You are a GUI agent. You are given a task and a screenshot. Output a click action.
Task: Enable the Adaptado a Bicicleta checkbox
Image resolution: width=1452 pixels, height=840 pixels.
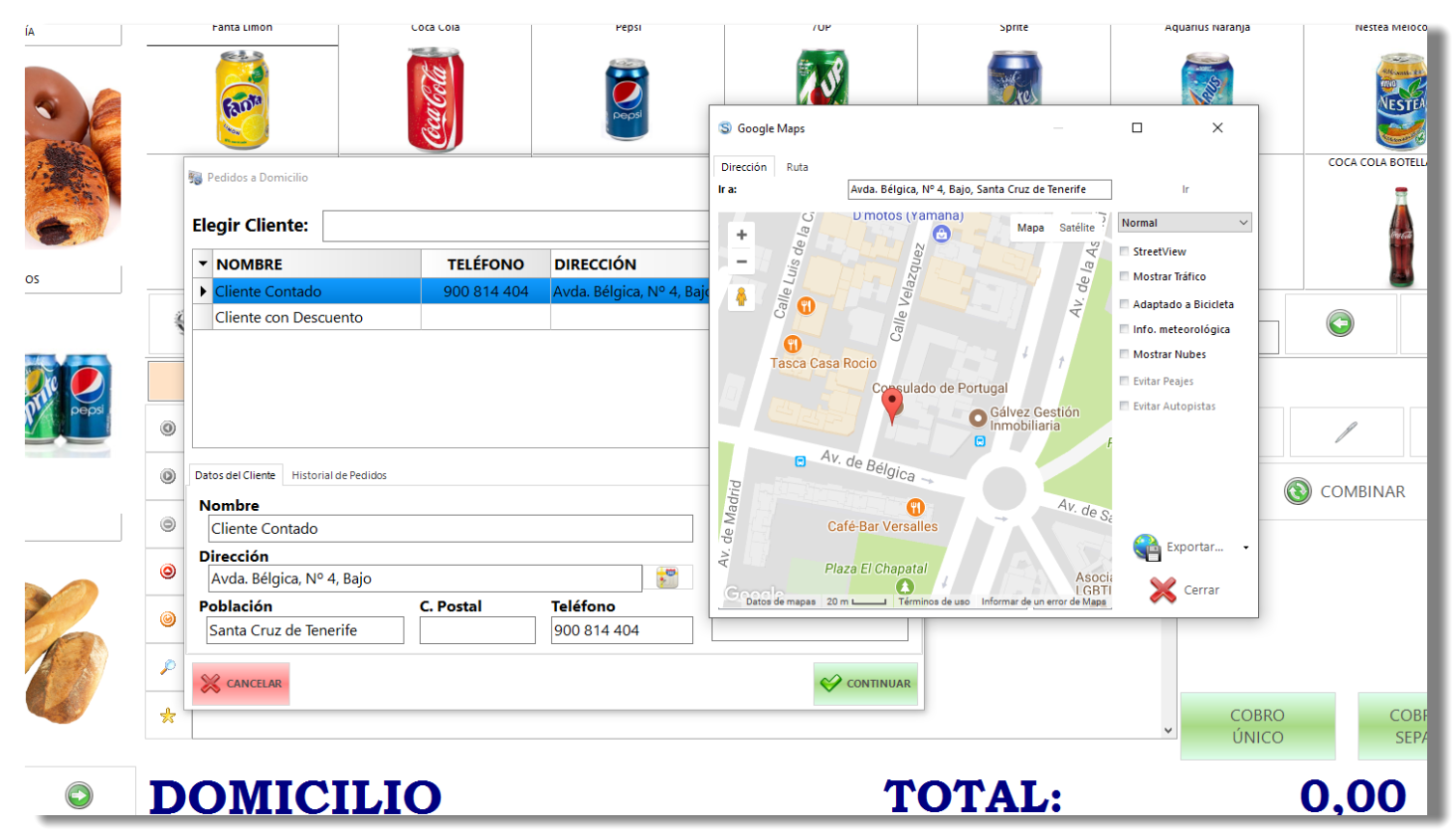tap(1125, 304)
